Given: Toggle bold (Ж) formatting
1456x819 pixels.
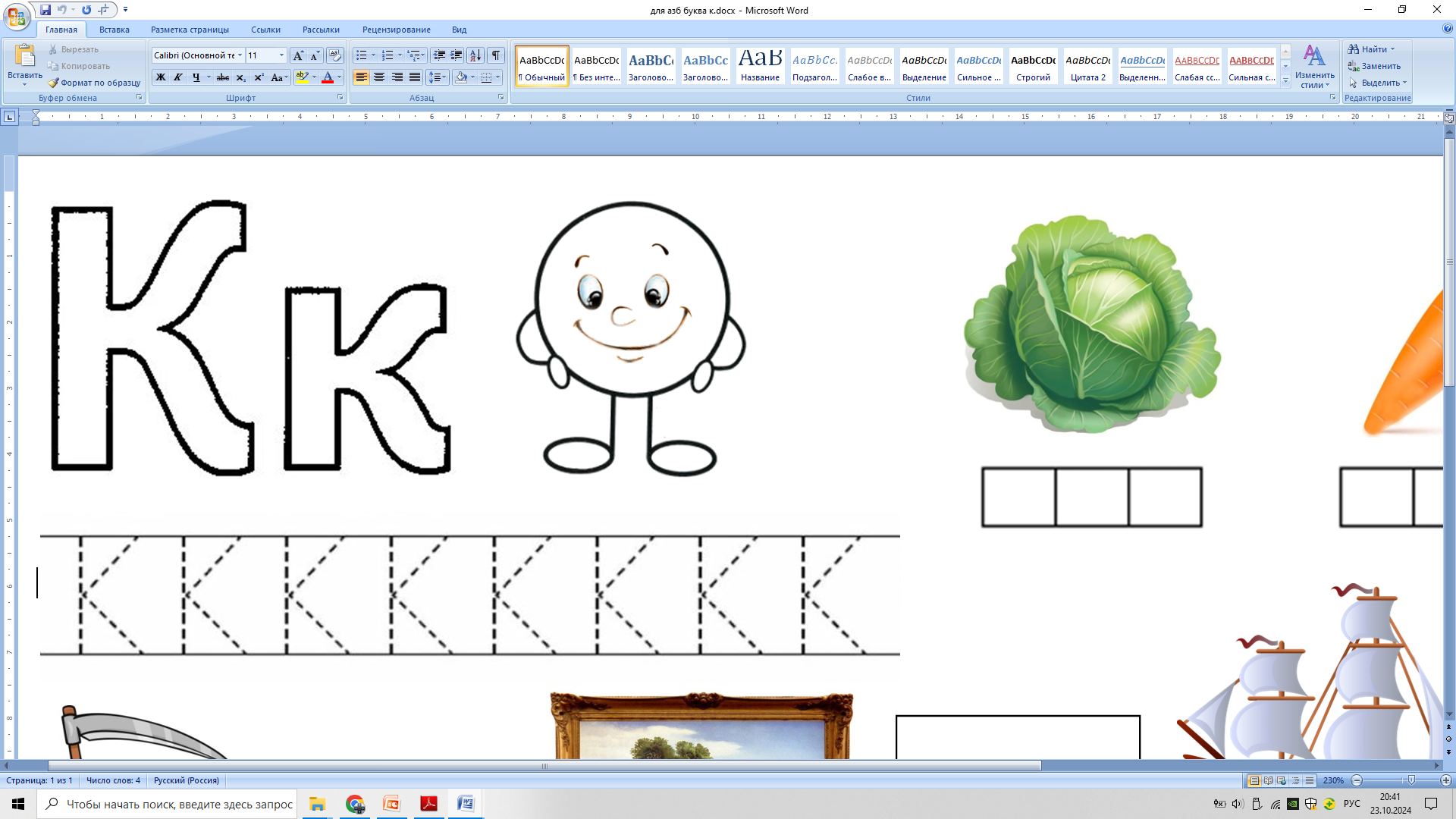Looking at the screenshot, I should (x=161, y=77).
